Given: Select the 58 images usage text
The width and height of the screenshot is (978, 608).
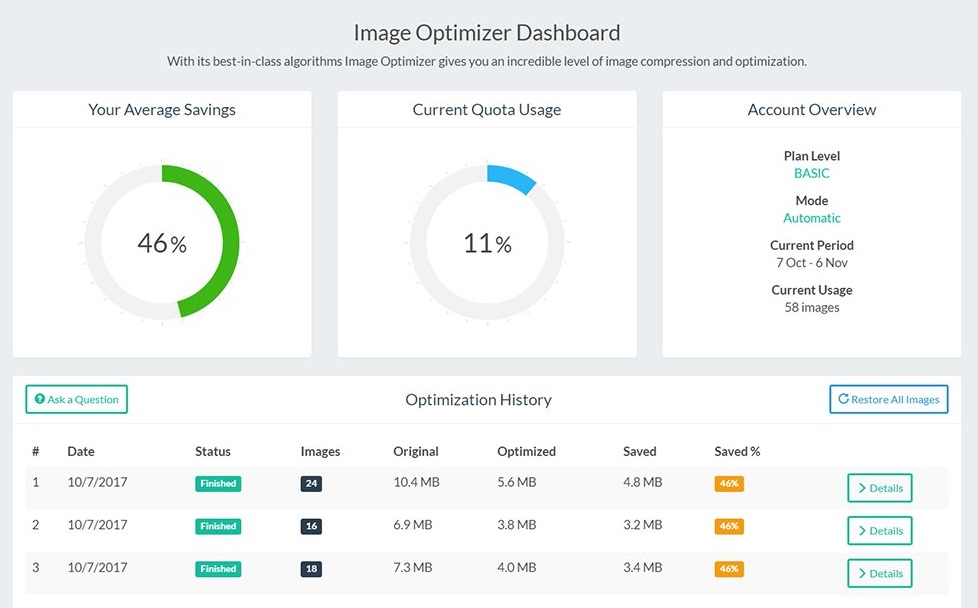Looking at the screenshot, I should pos(811,307).
